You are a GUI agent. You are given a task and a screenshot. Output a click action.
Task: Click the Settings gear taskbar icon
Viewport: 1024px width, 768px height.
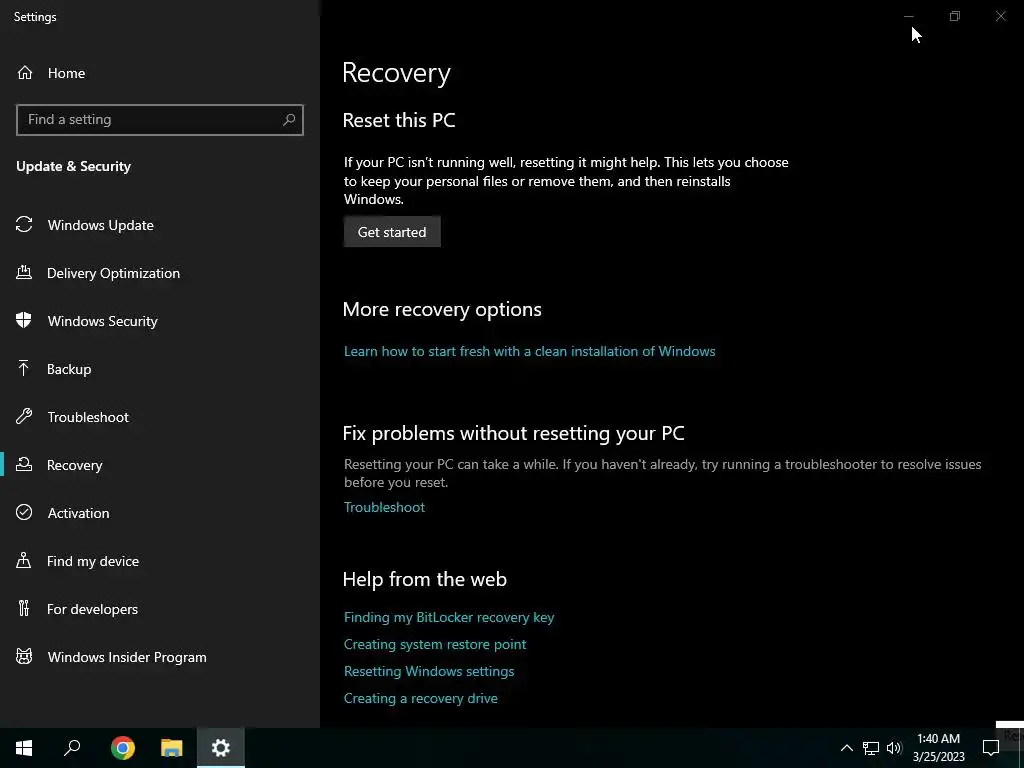pyautogui.click(x=221, y=748)
